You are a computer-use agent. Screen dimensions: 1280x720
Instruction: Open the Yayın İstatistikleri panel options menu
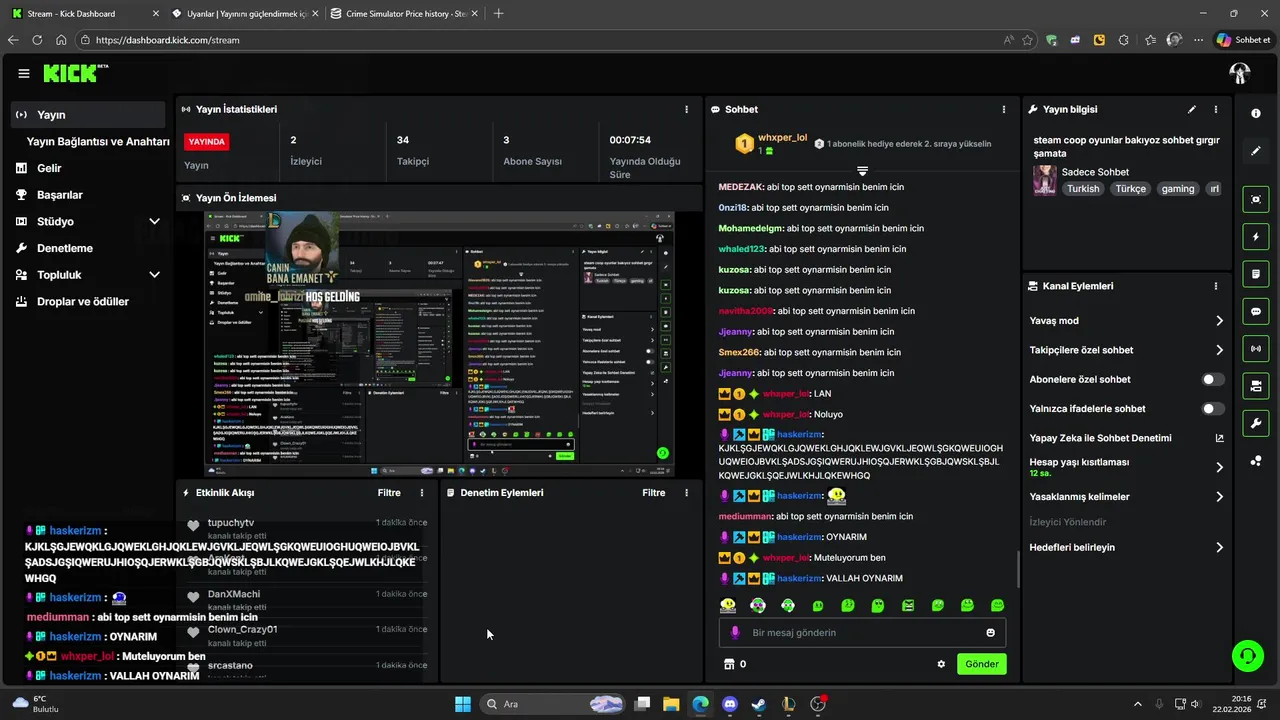(x=686, y=109)
